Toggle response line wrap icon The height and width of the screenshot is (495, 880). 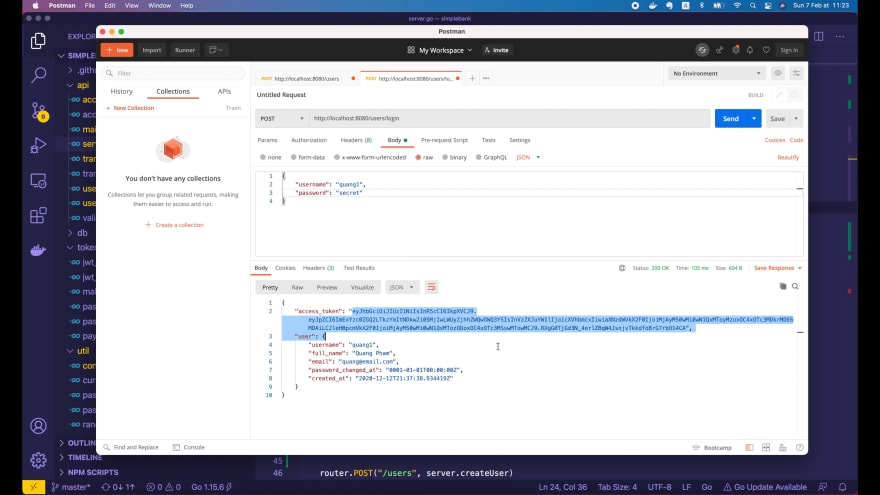(431, 287)
